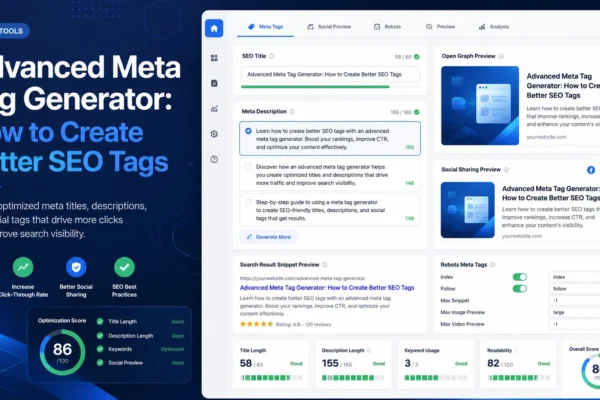600x400 pixels.
Task: Click the Title Length segmented progress bar
Action: tap(271, 378)
